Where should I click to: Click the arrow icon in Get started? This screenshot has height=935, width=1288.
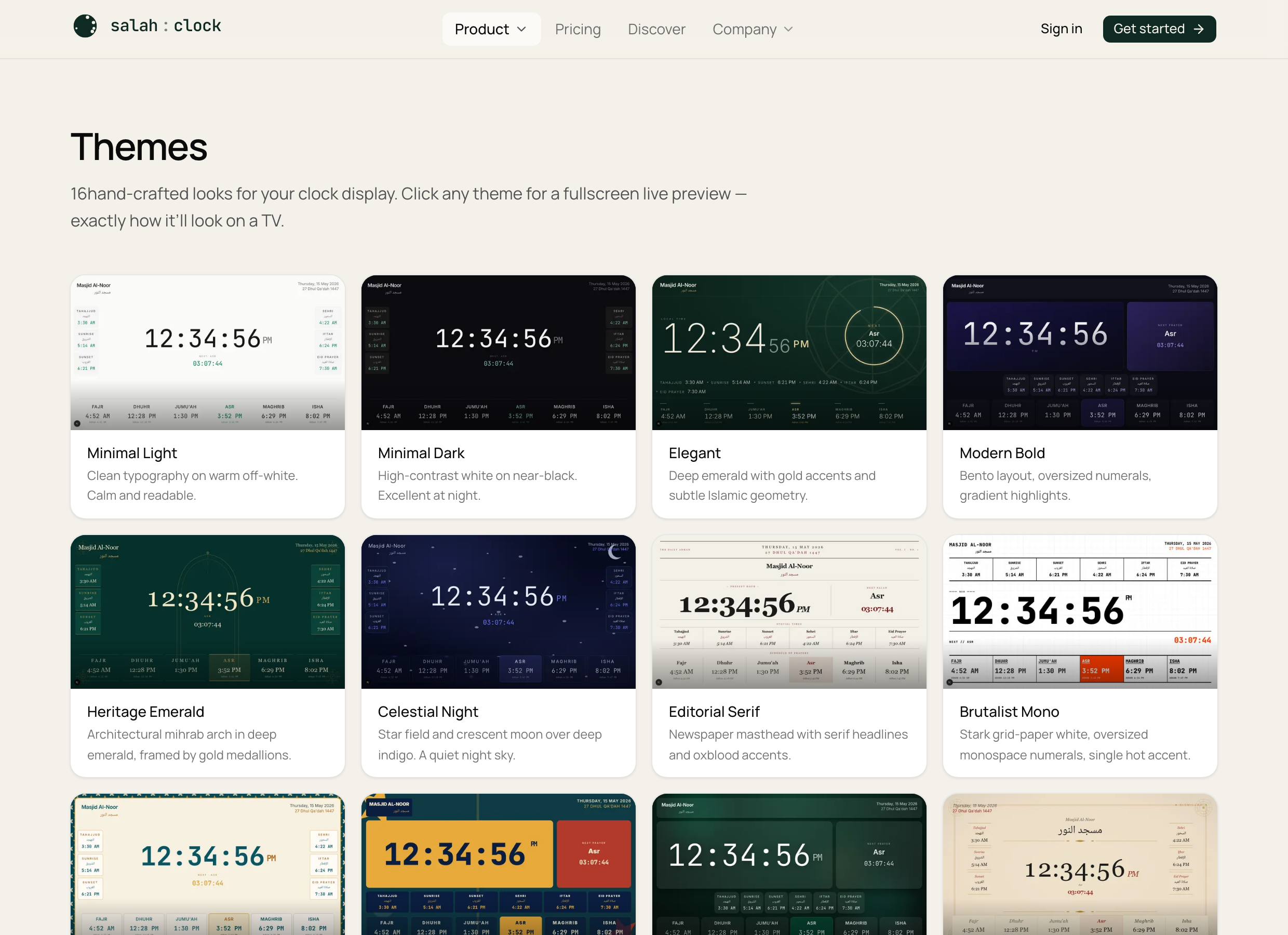(x=1198, y=29)
